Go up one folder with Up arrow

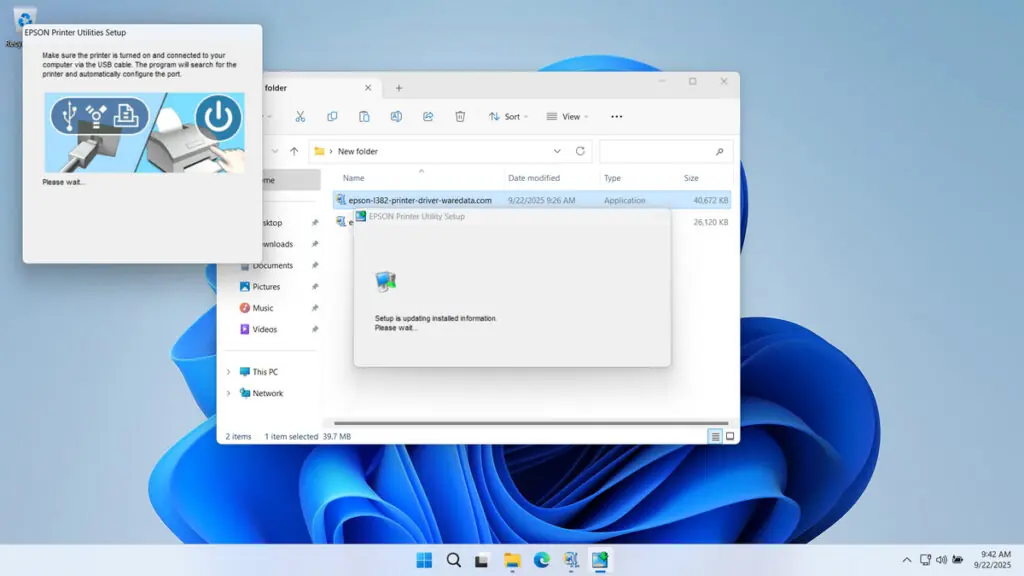[x=294, y=151]
